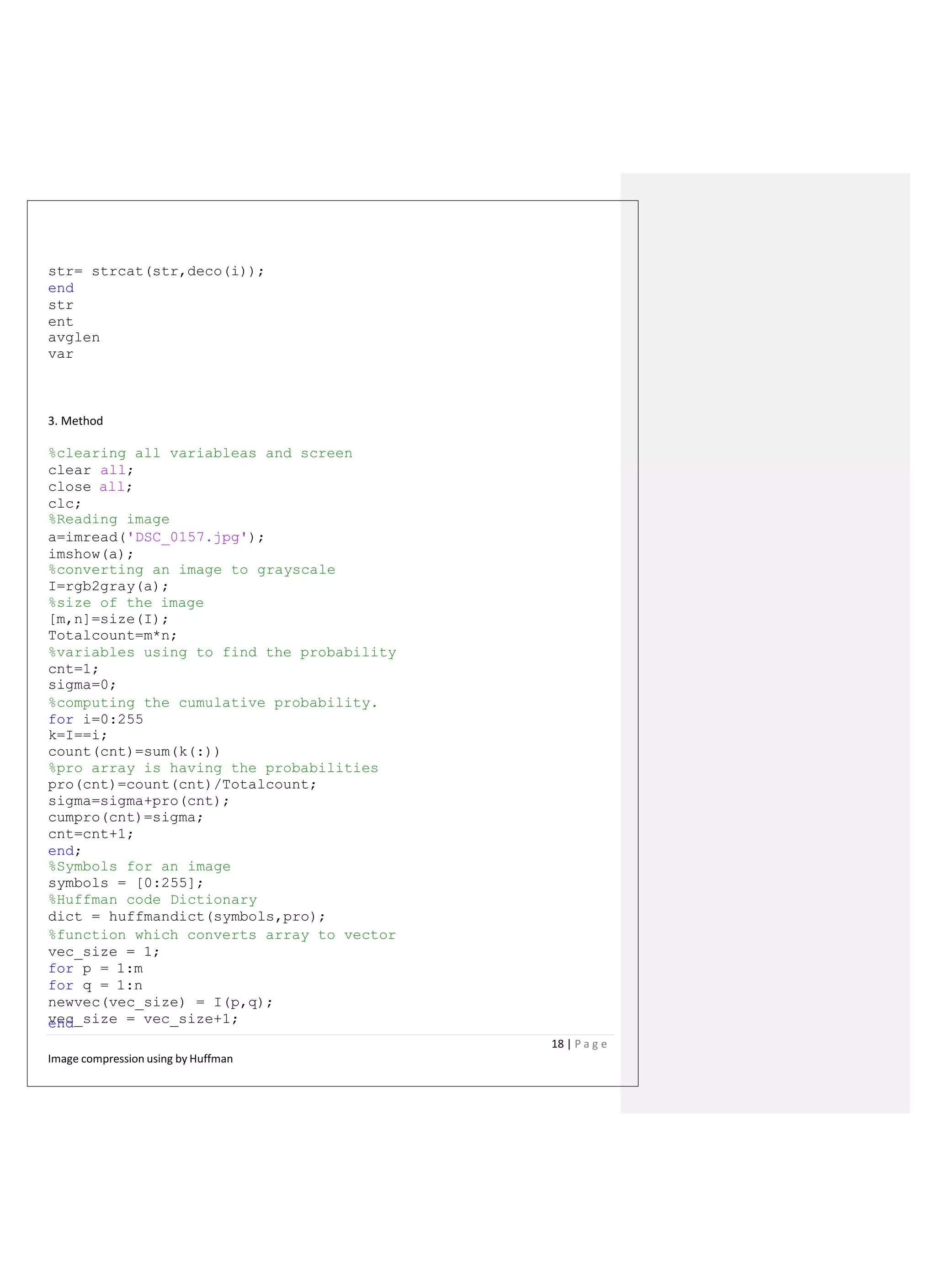Click the 'k=I==i;' line
The width and height of the screenshot is (936, 1288).
(x=78, y=736)
